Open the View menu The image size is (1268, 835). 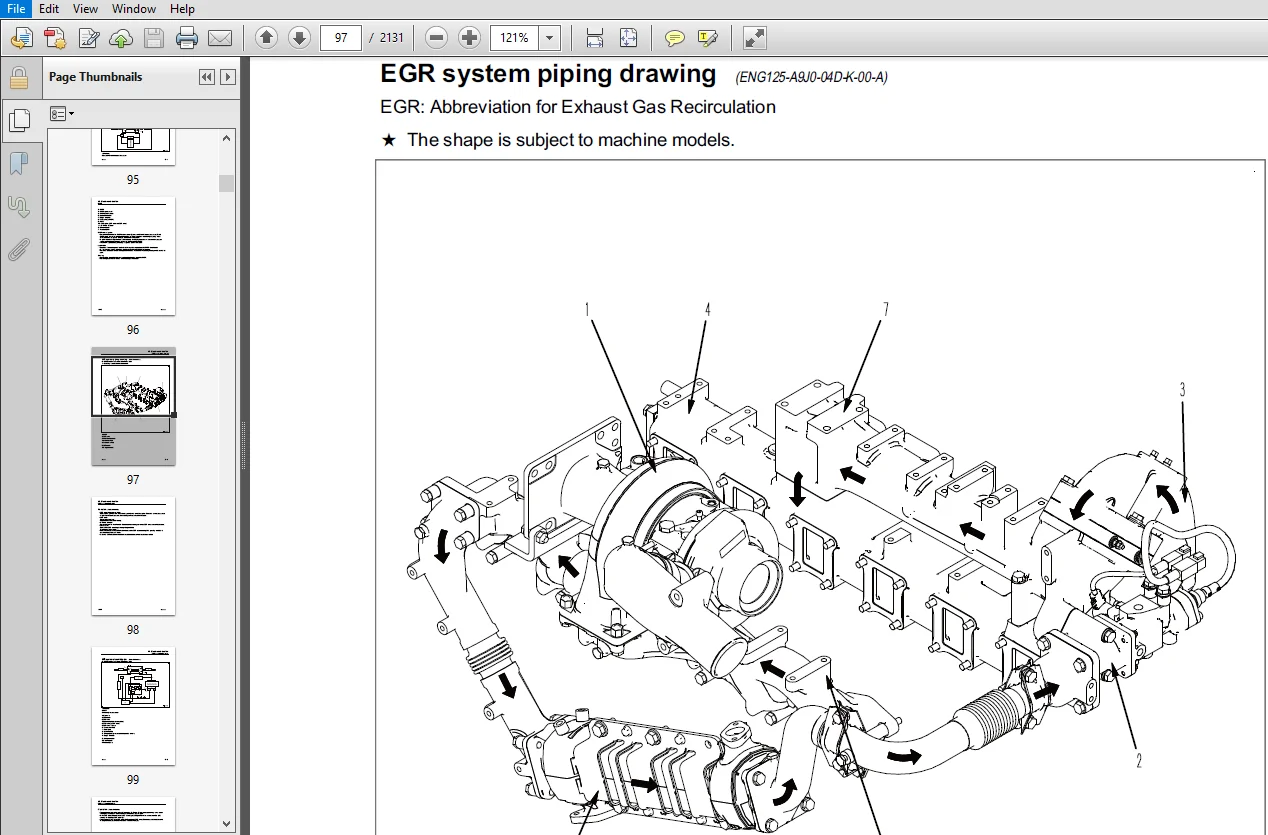(x=86, y=8)
